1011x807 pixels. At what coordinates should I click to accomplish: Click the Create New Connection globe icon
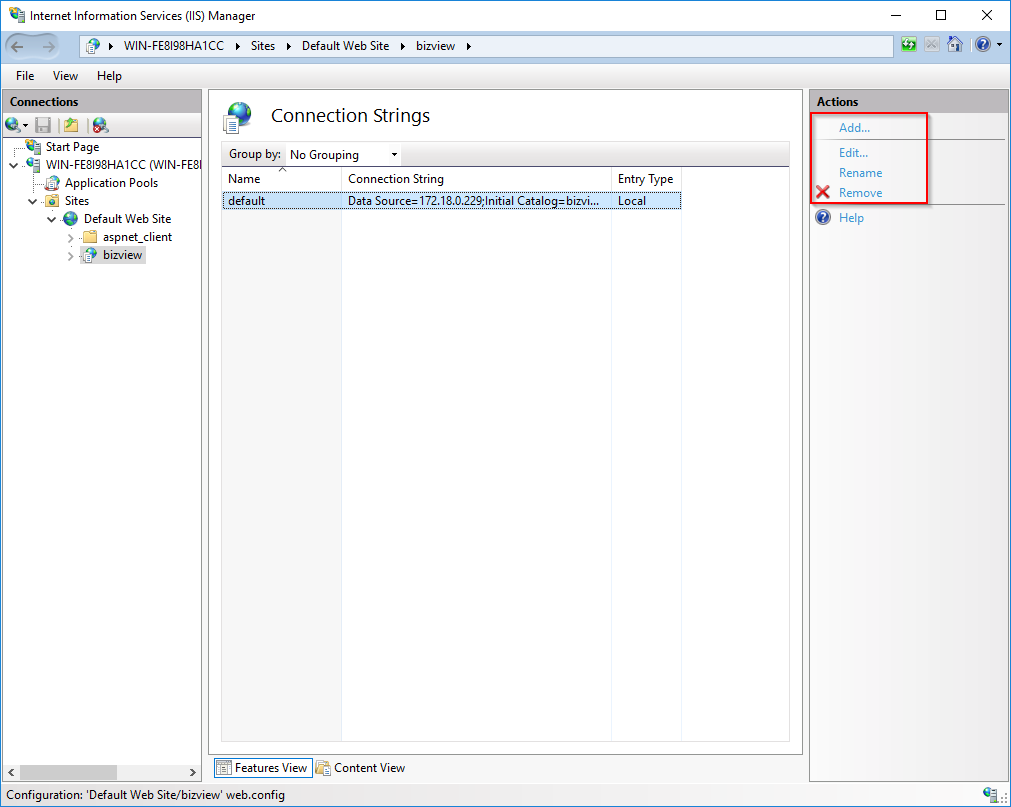click(12, 124)
